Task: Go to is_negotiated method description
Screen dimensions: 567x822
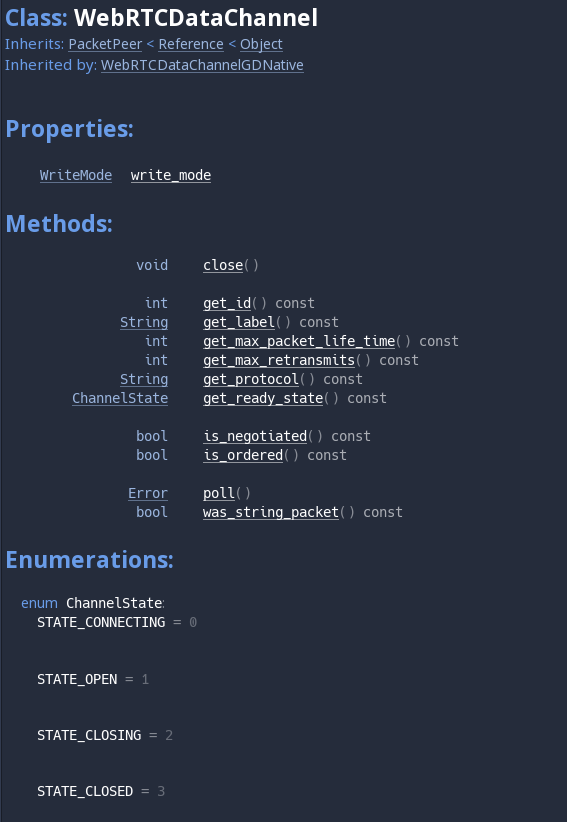Action: [x=255, y=436]
